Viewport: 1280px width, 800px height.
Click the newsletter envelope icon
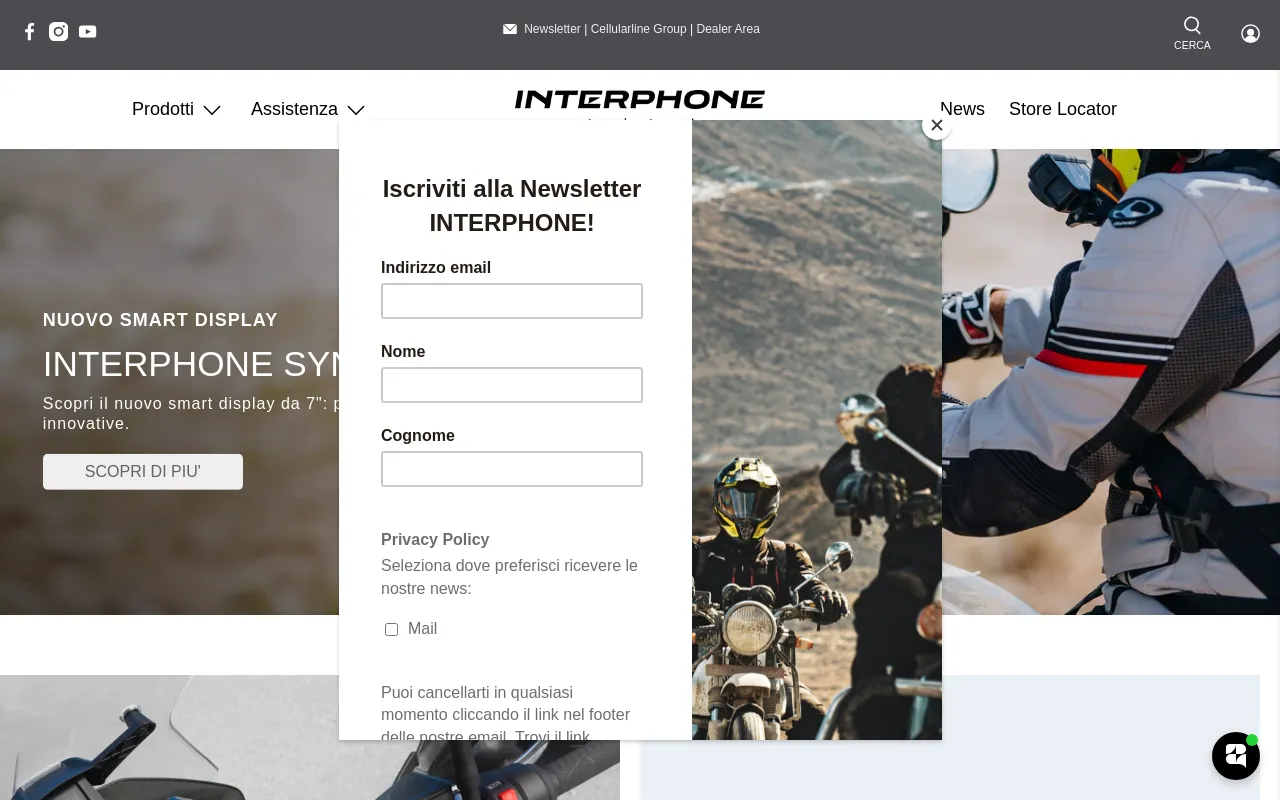click(510, 29)
